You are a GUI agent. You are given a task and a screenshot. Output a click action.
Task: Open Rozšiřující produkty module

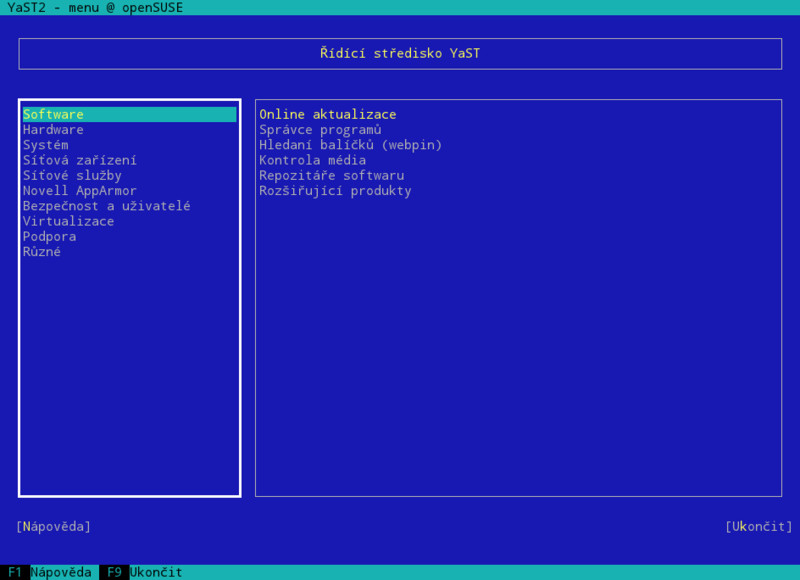tap(335, 191)
